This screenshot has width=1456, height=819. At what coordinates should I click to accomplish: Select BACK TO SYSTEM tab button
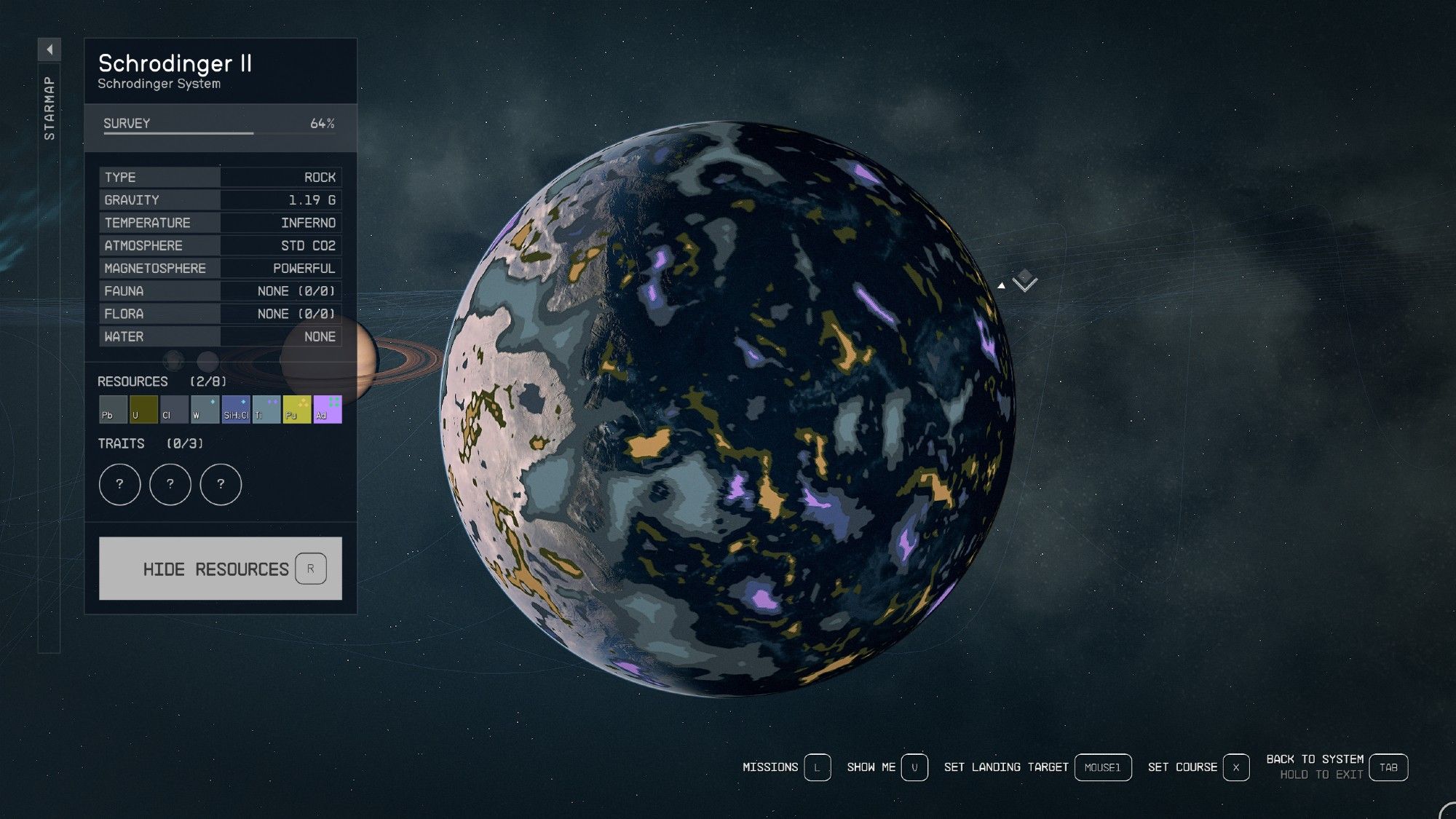(1390, 767)
